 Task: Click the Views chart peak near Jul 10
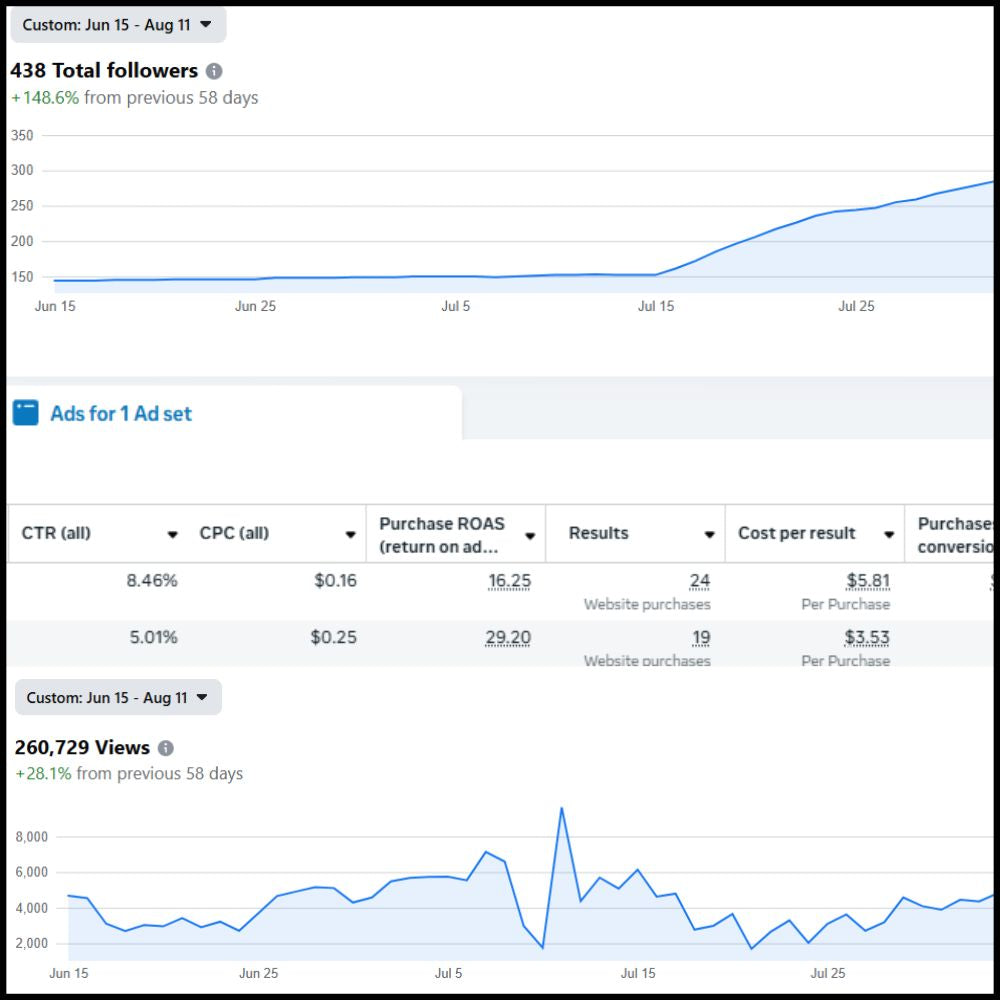tap(561, 808)
